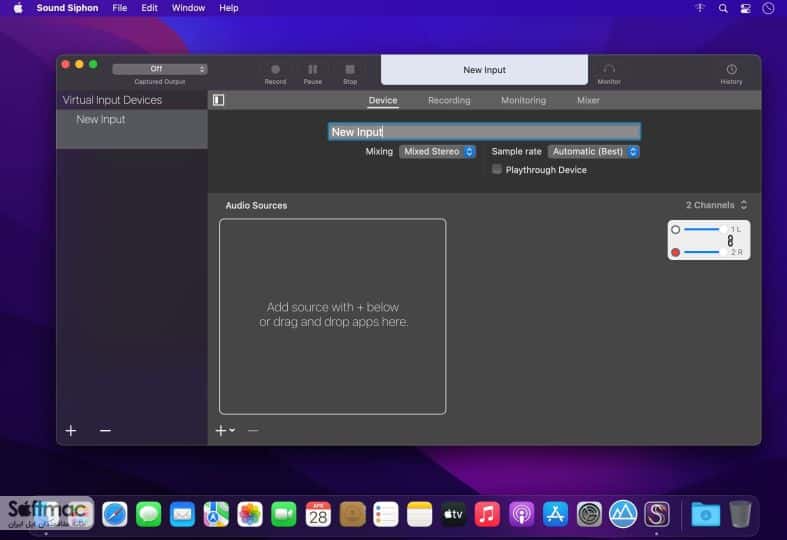This screenshot has width=787, height=540.
Task: Open the Edit menu
Action: (149, 8)
